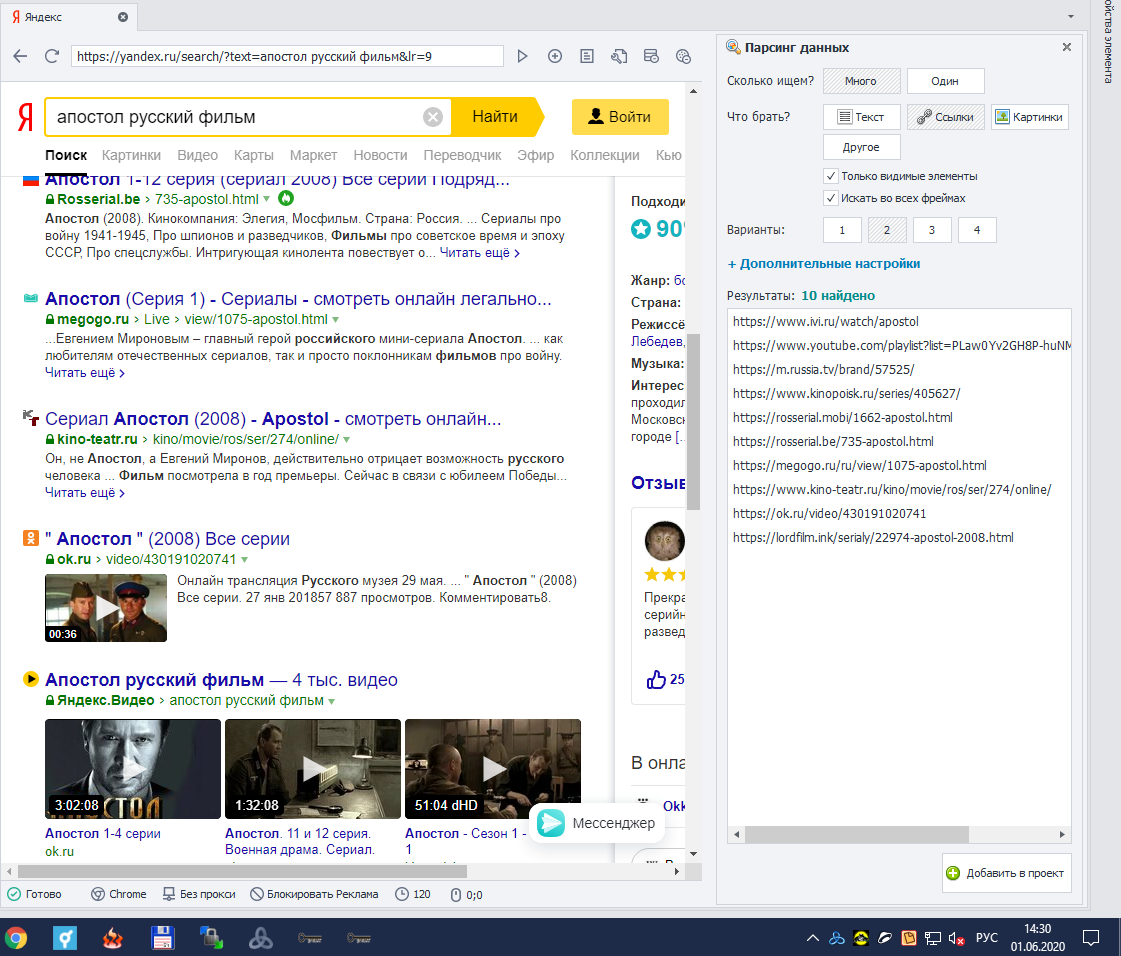The width and height of the screenshot is (1121, 956).
Task: Click the Без прокси status entry
Action: 199,894
